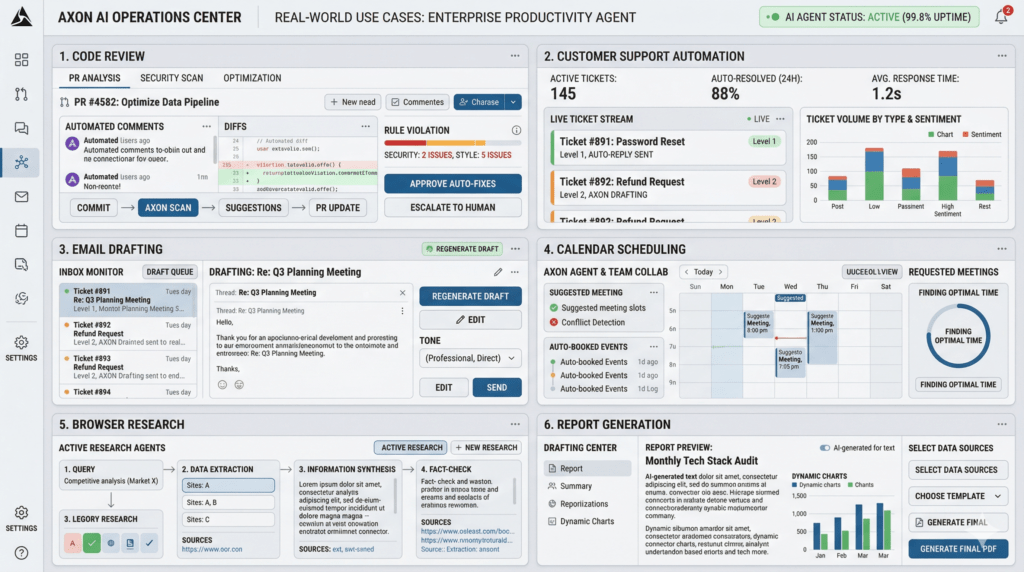Click the pencil icon beside drafting title
The height and width of the screenshot is (572, 1024).
click(x=498, y=272)
